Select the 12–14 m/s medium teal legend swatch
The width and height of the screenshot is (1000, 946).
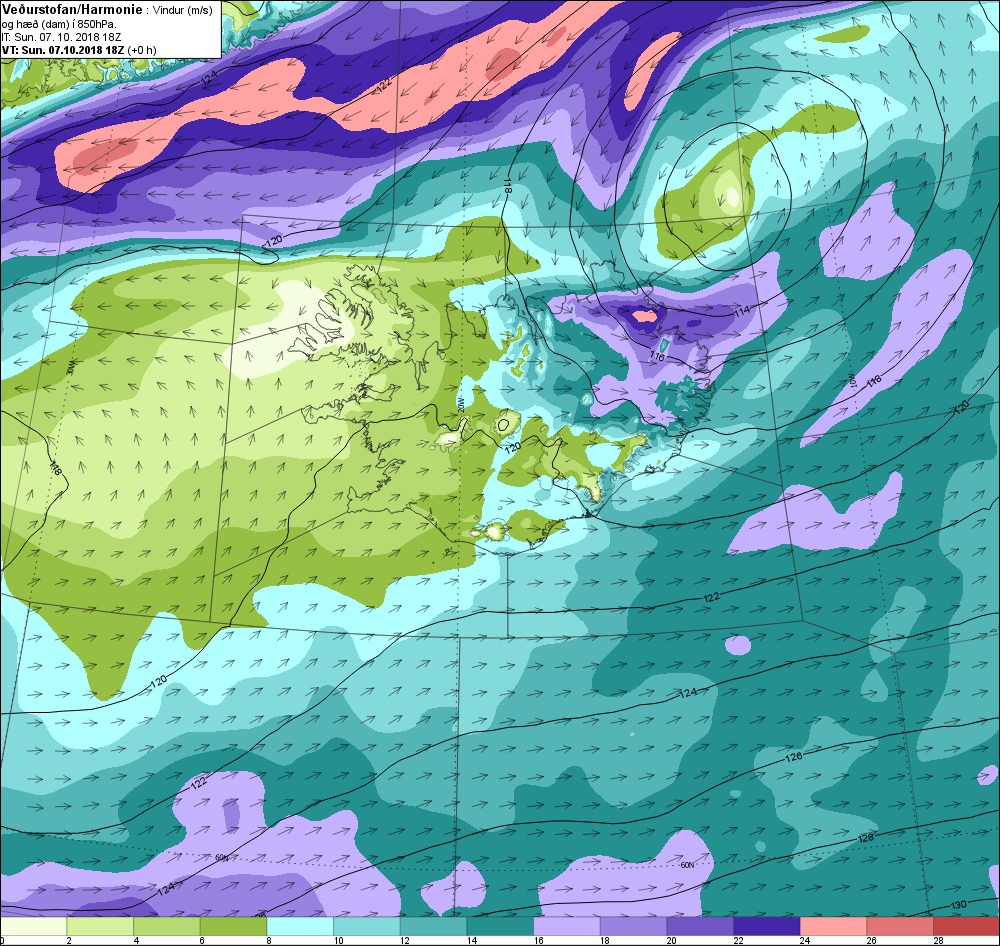(433, 926)
